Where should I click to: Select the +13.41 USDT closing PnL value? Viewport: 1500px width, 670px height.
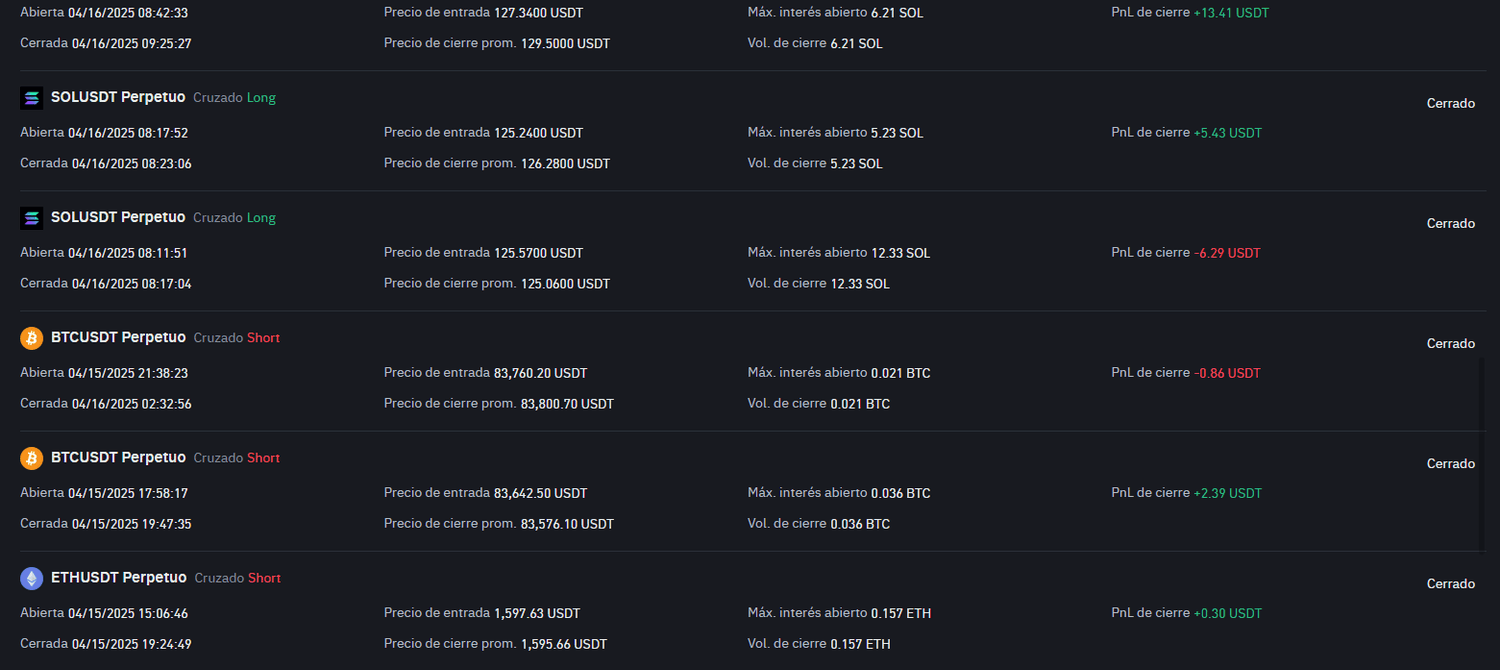1231,13
